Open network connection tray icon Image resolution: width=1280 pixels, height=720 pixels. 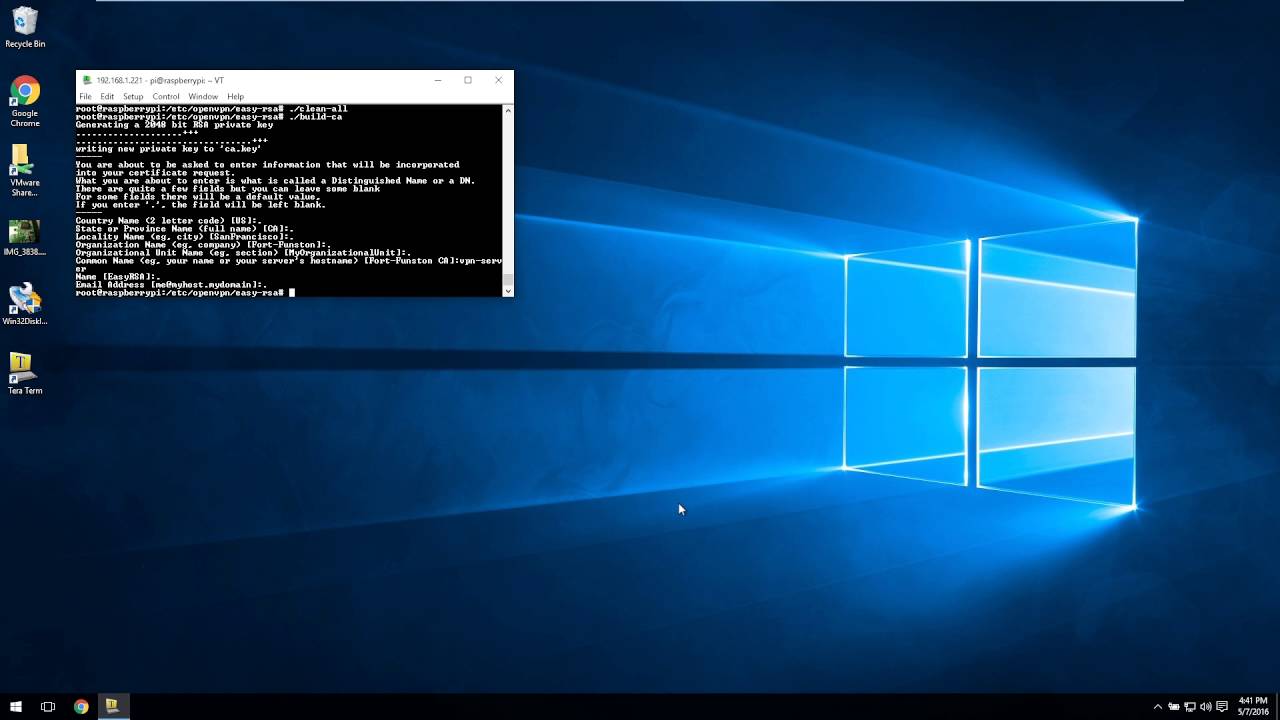(x=1190, y=706)
